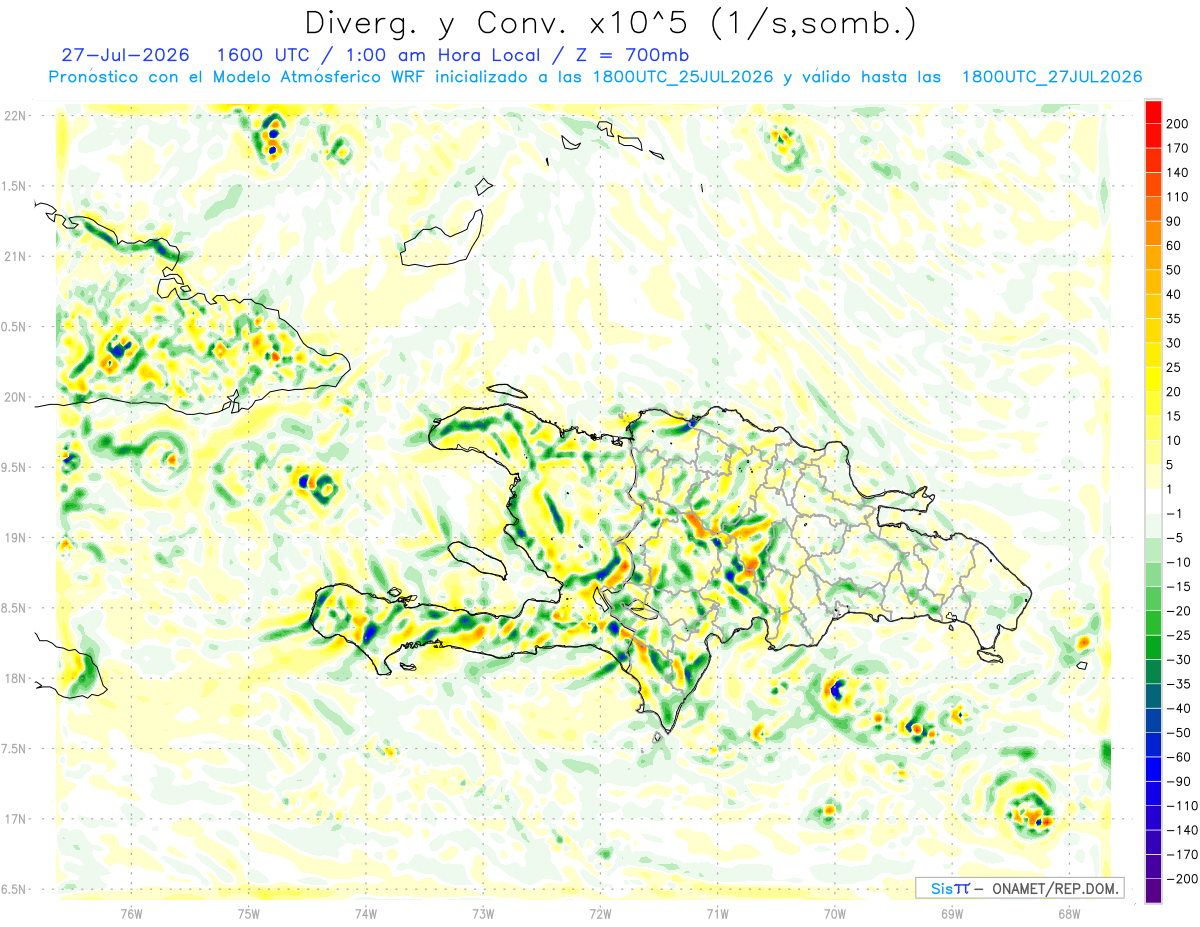
Task: Select the "1800UTC_25JUL2026" initialization time
Action: pyautogui.click(x=682, y=77)
